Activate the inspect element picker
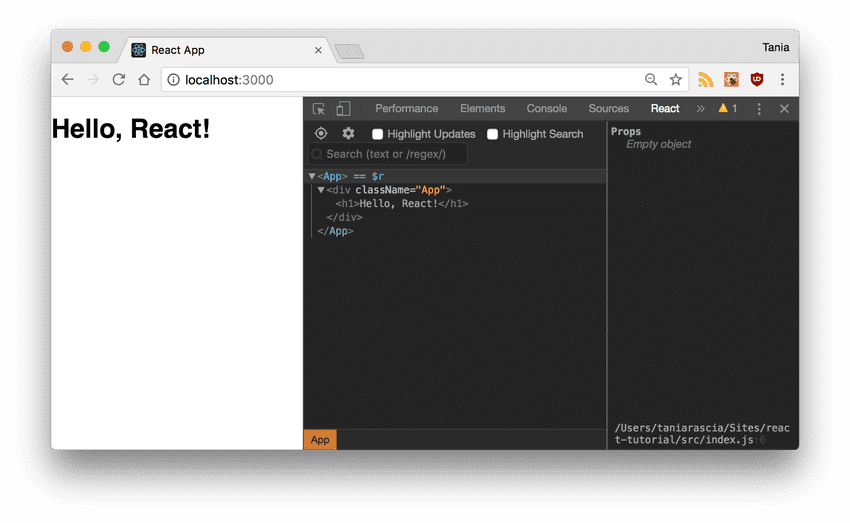 pos(319,109)
